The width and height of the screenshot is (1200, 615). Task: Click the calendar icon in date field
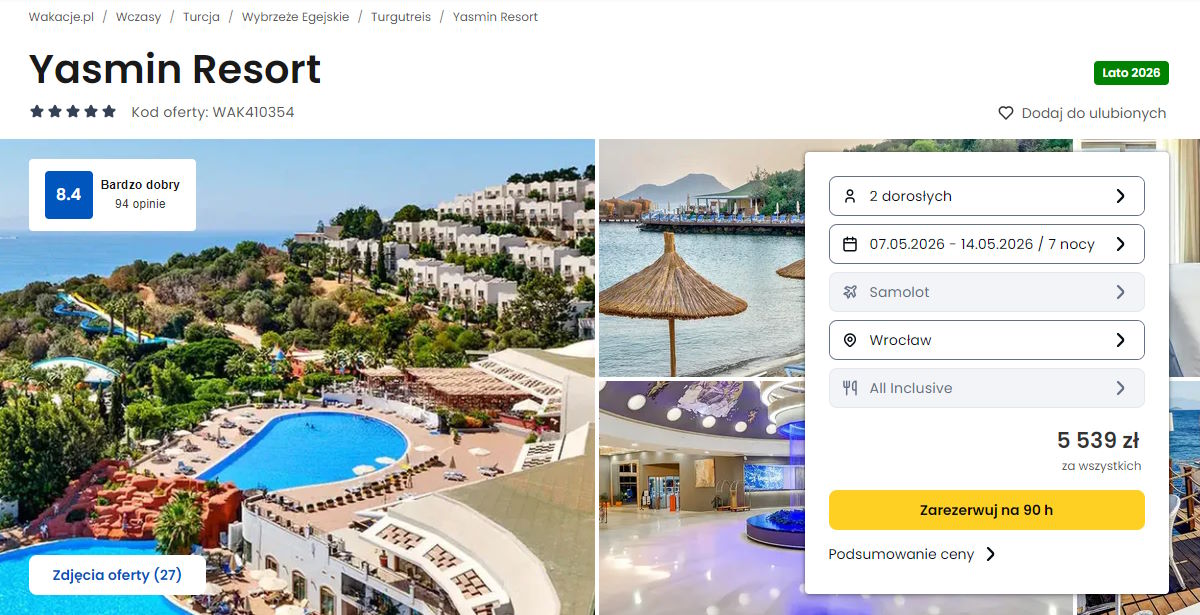850,244
